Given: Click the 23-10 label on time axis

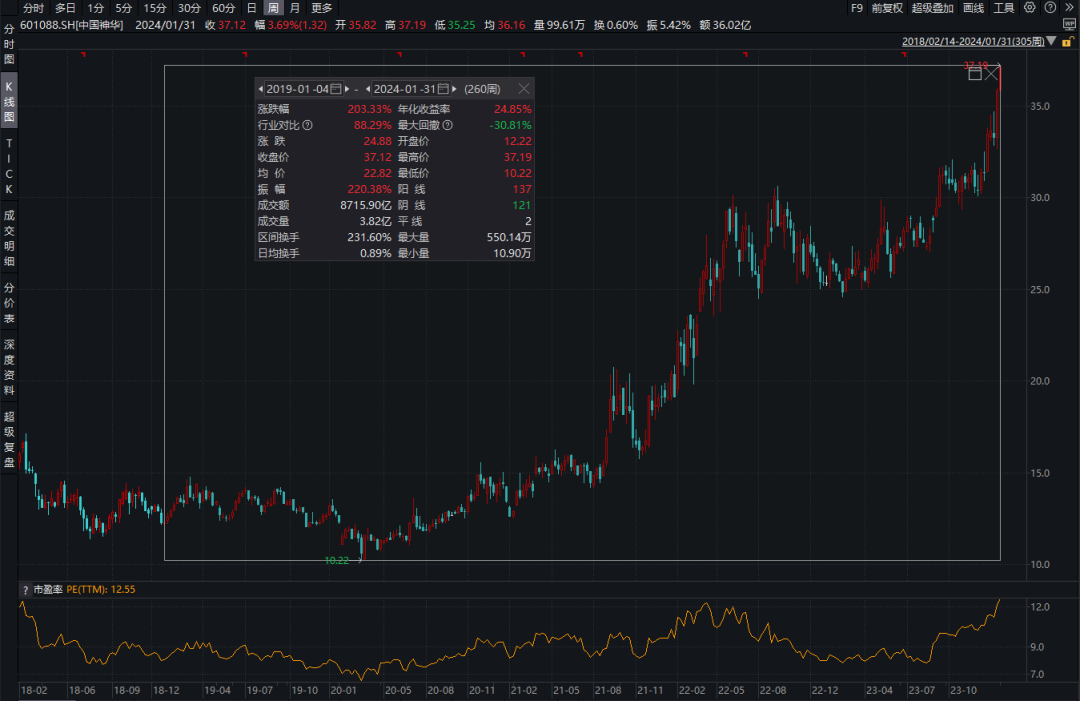Looking at the screenshot, I should point(964,690).
